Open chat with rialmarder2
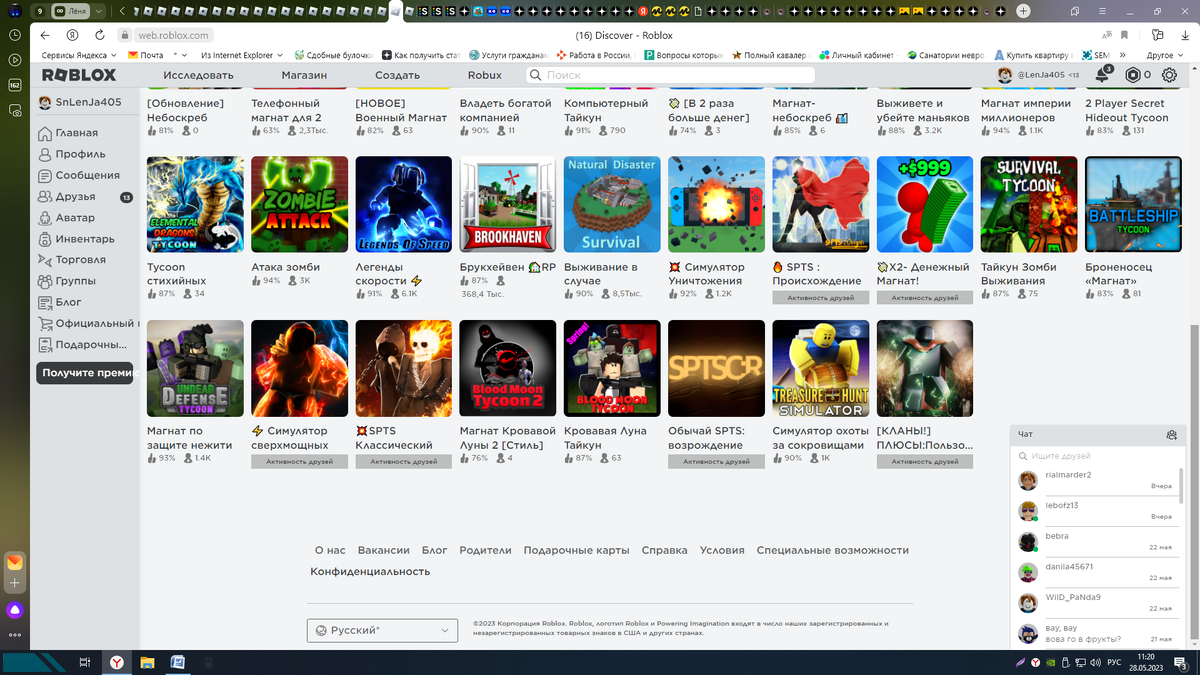This screenshot has height=675, width=1200. click(1095, 480)
